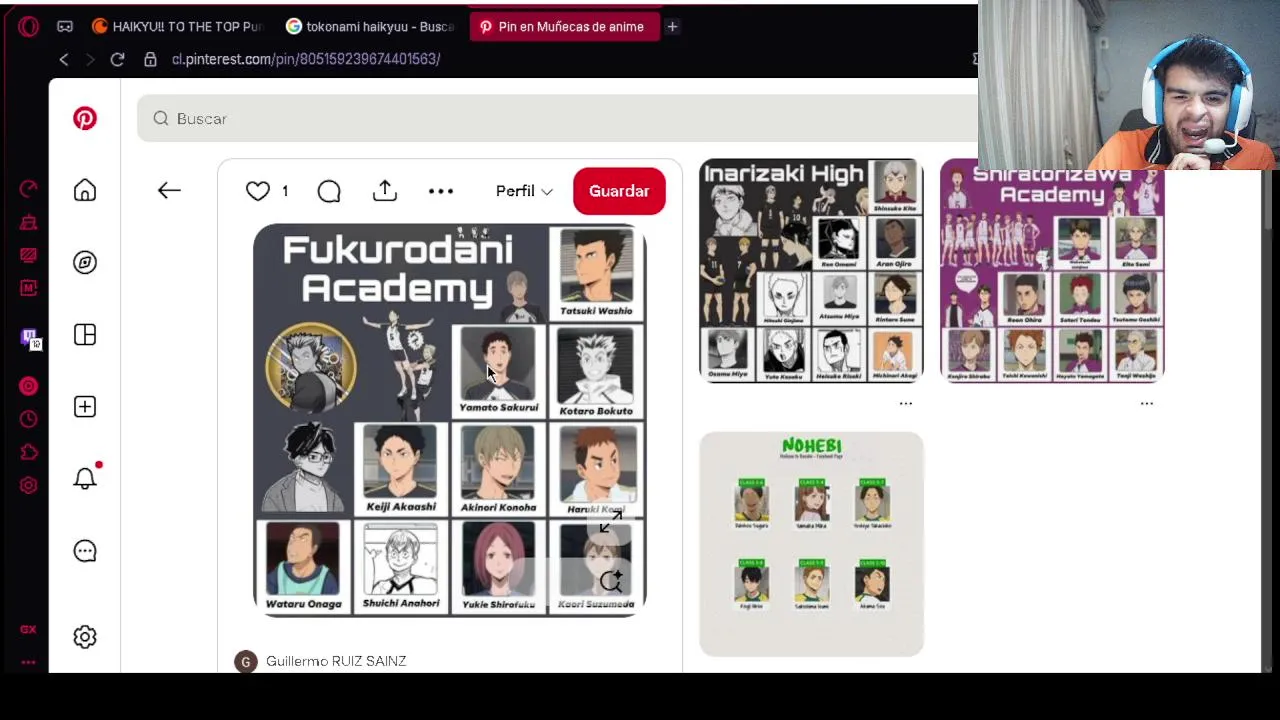1280x720 pixels.
Task: Open the Opera GX main menu logo
Action: click(x=28, y=27)
